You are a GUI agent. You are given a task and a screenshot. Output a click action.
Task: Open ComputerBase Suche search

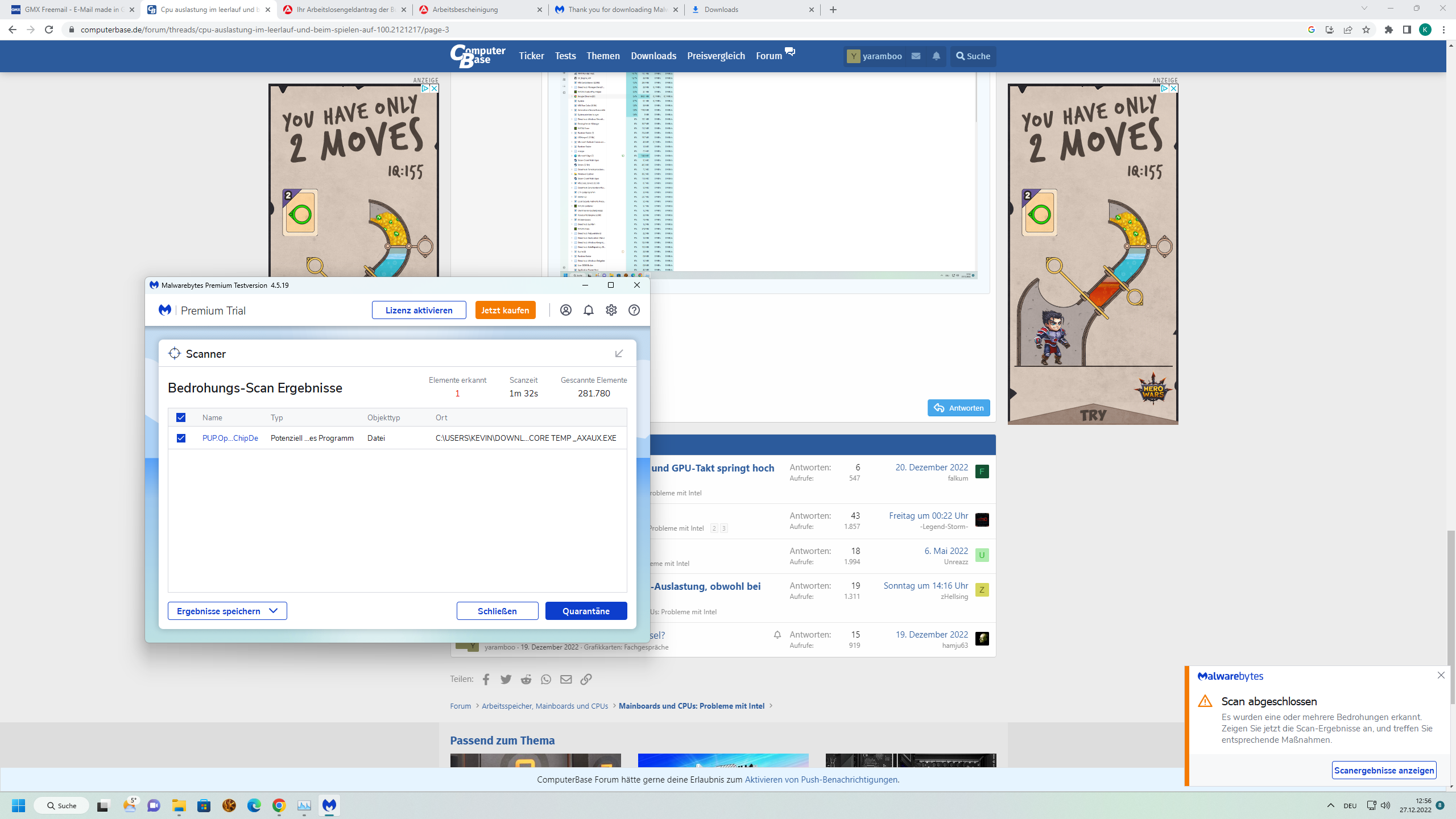click(x=973, y=56)
